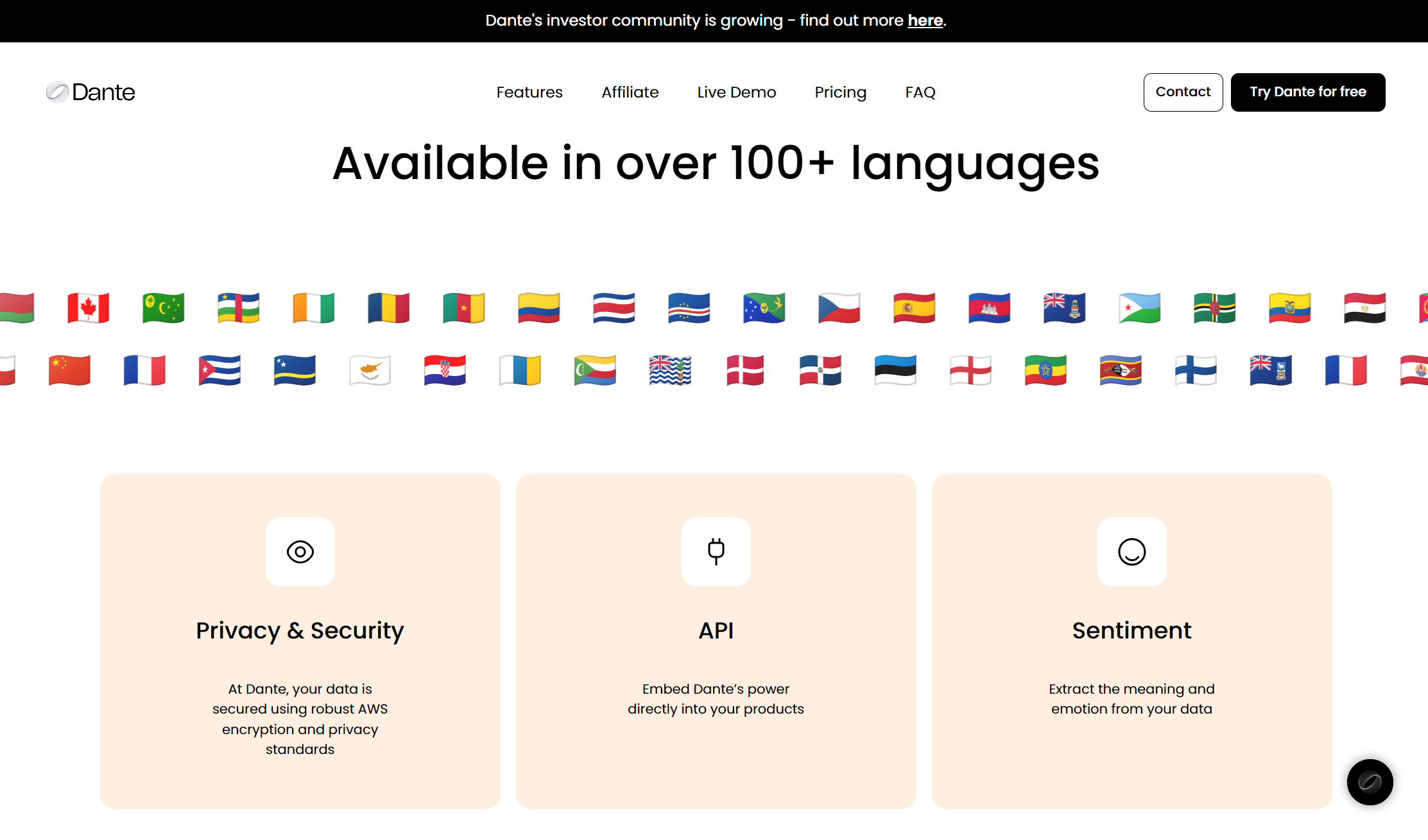Click the Dante logo
This screenshot has width=1428, height=840.
[x=90, y=92]
